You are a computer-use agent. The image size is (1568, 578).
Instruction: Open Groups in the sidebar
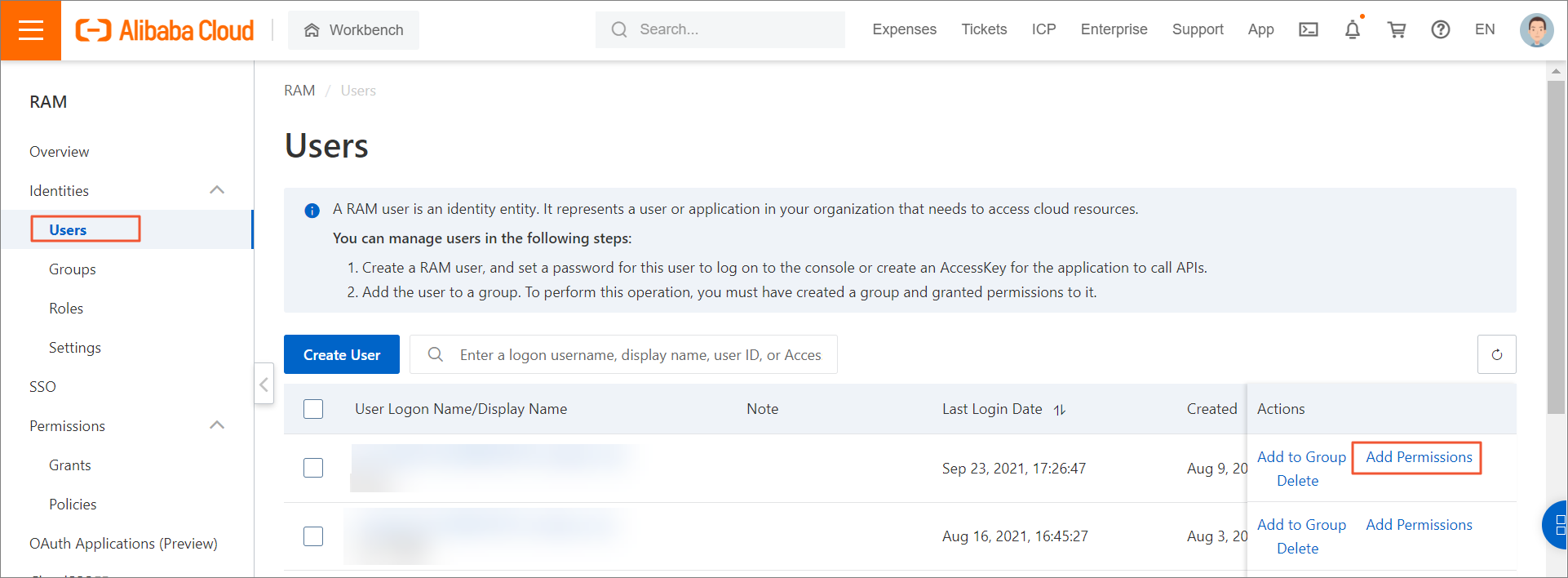[72, 269]
